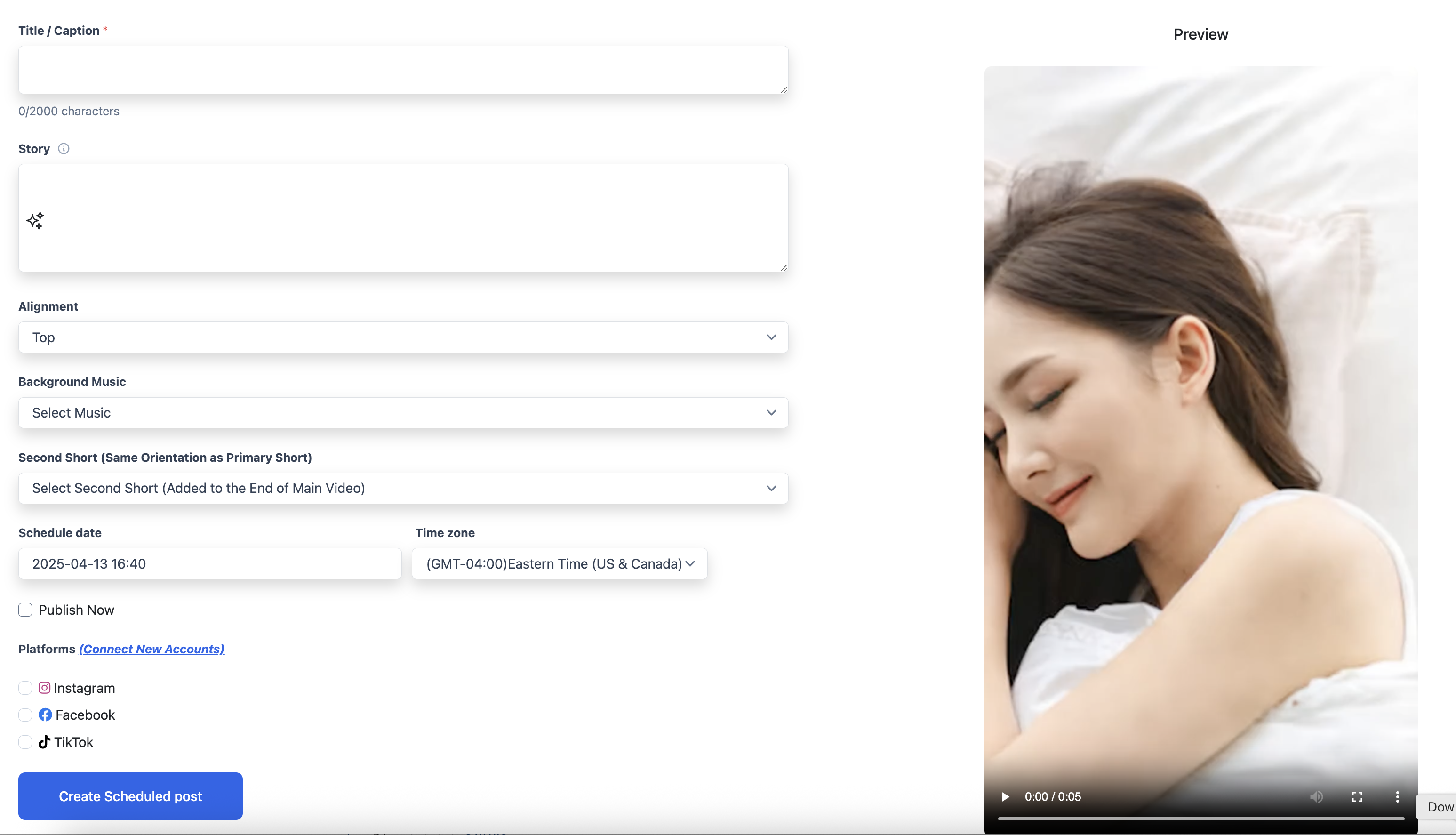Open the video's three-dot options menu
Viewport: 1456px width, 835px height.
point(1397,796)
